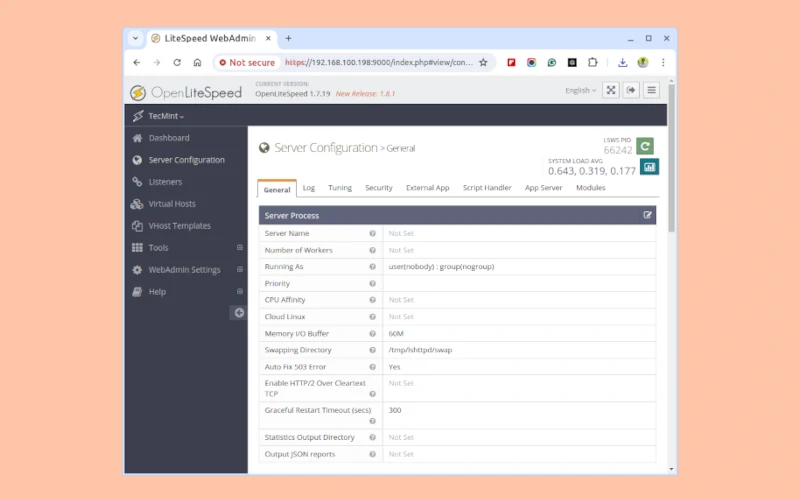Viewport: 800px width, 500px height.
Task: Show help for Statistics Output Directory
Action: (x=372, y=437)
